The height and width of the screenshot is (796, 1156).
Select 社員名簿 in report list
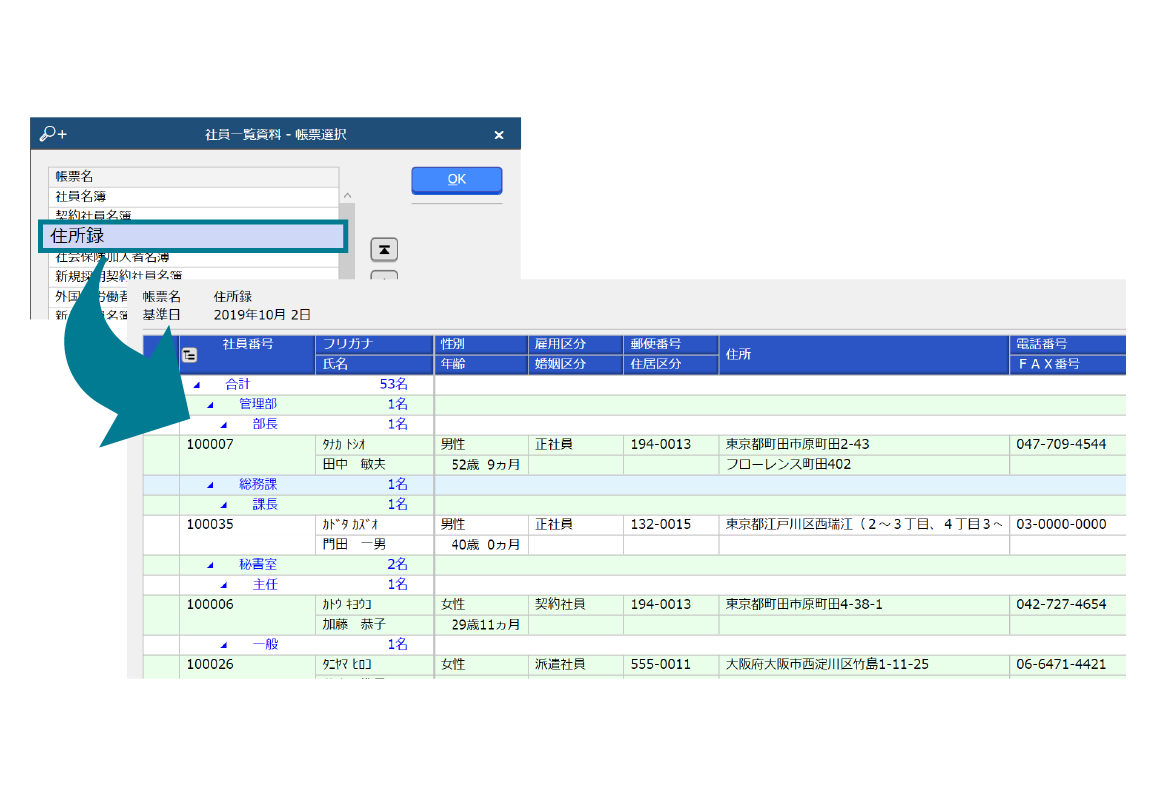tap(193, 197)
